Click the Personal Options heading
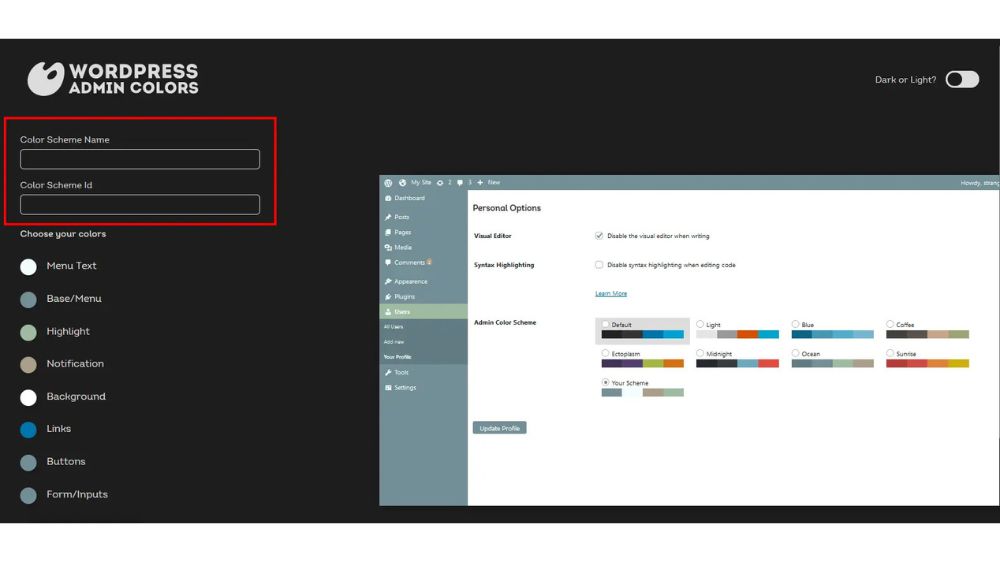 coord(506,208)
